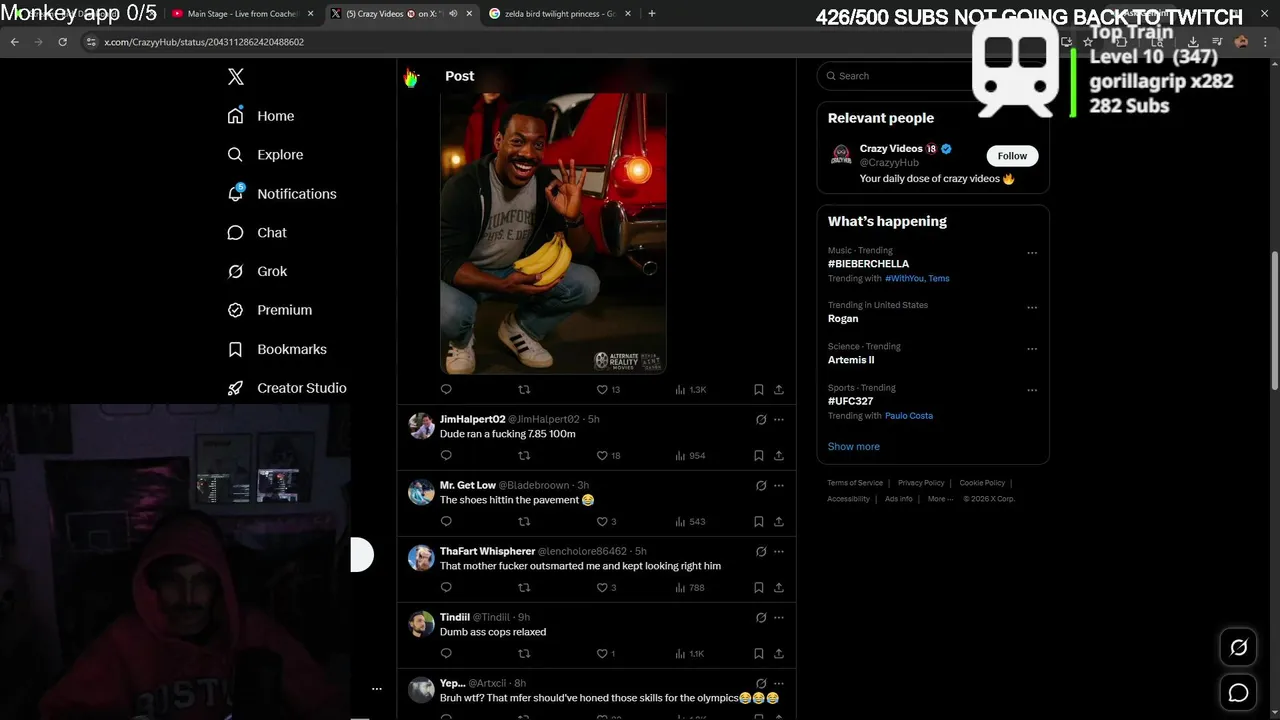Follow the Crazy Videos account
This screenshot has width=1280, height=720.
(1012, 156)
